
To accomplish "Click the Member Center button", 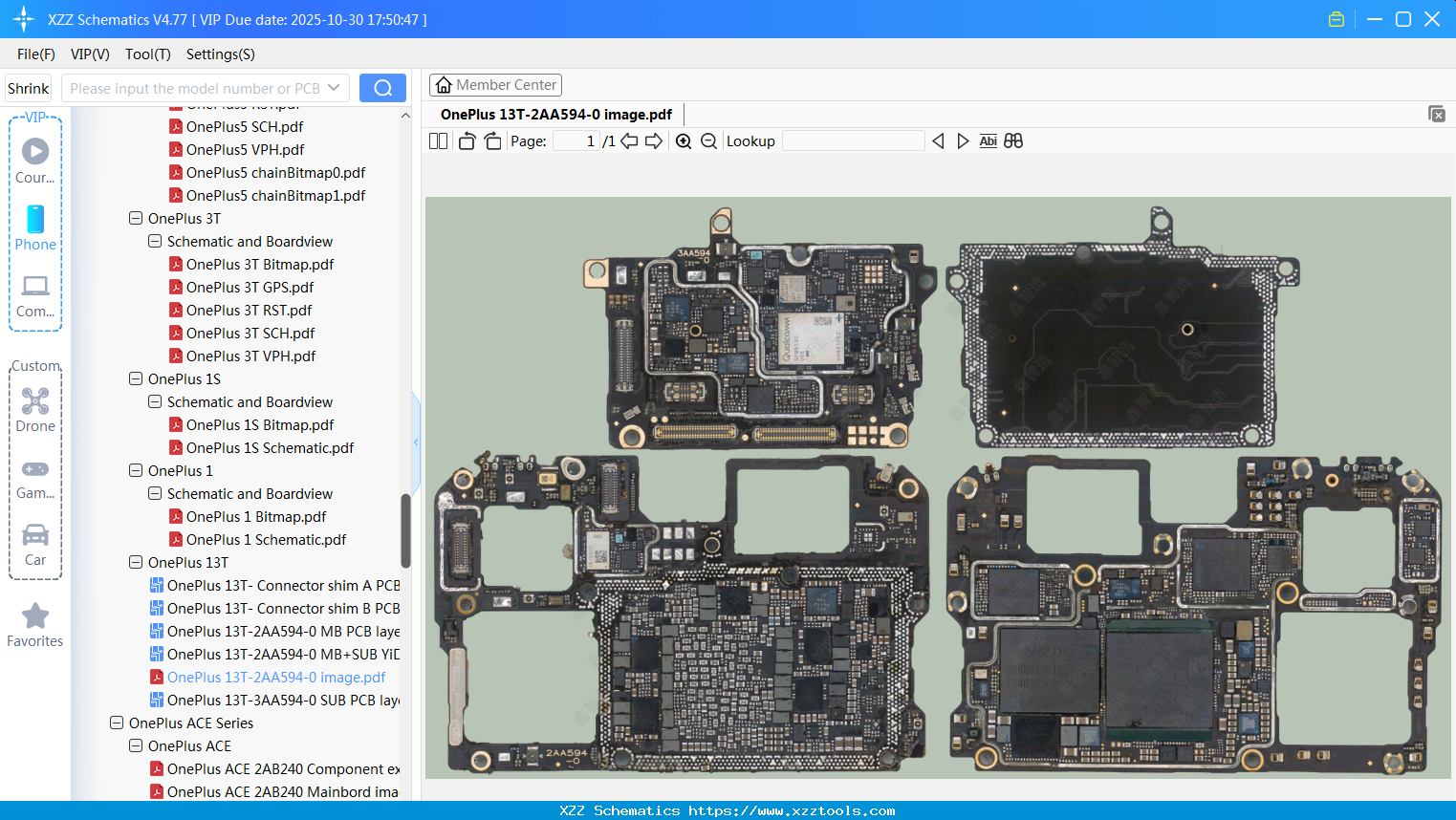I will [x=495, y=84].
